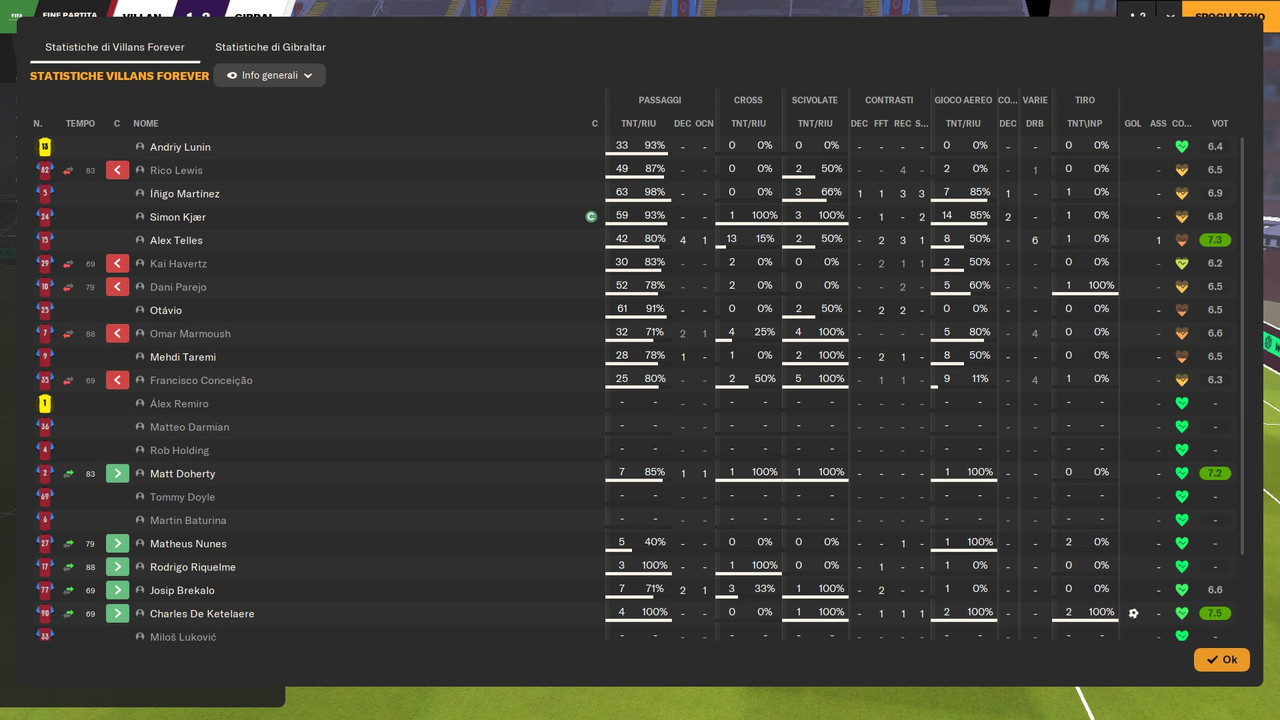
Task: Click the goal ball icon for Charles De Ketelaere
Action: 1133,613
